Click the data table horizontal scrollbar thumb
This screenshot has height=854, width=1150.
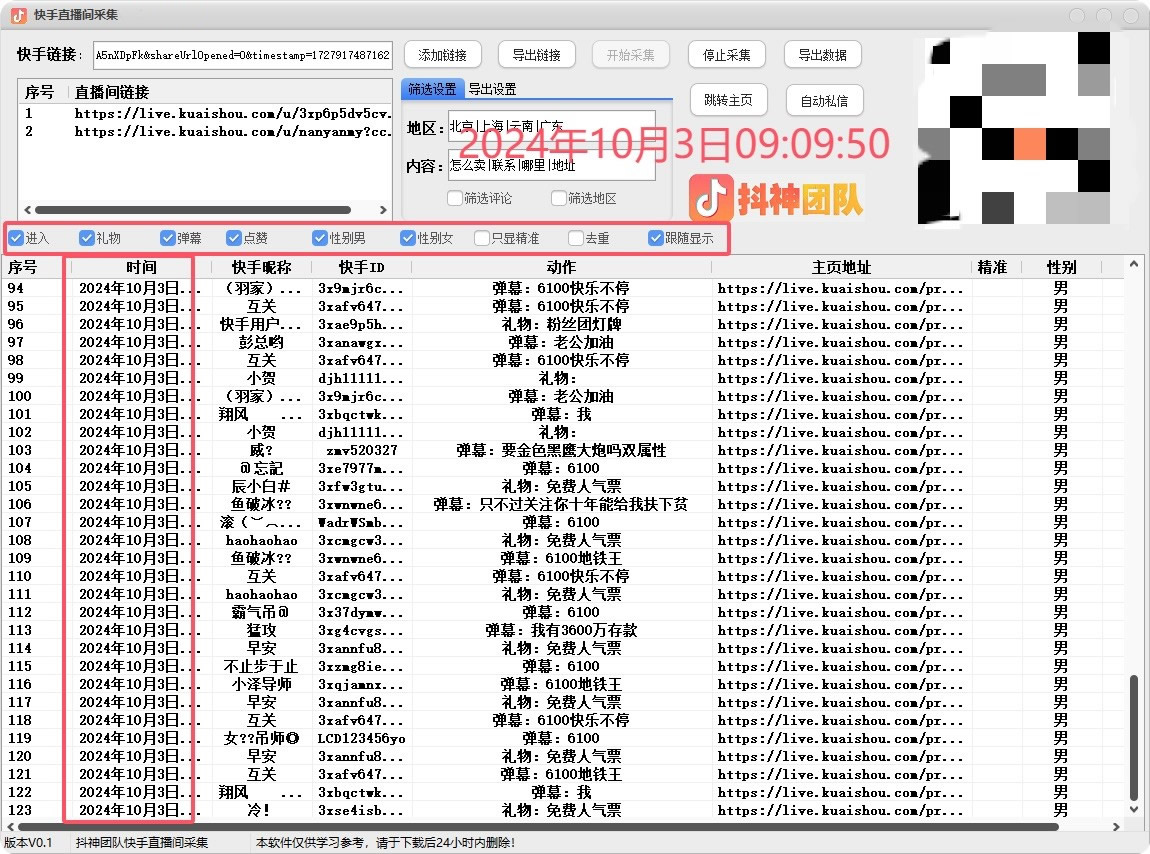[539, 827]
